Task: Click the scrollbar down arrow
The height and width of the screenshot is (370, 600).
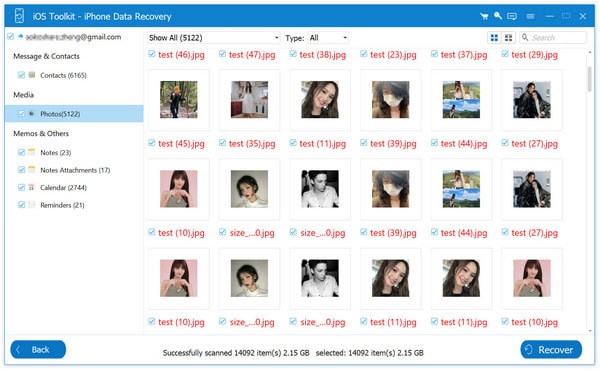Action: click(x=590, y=331)
